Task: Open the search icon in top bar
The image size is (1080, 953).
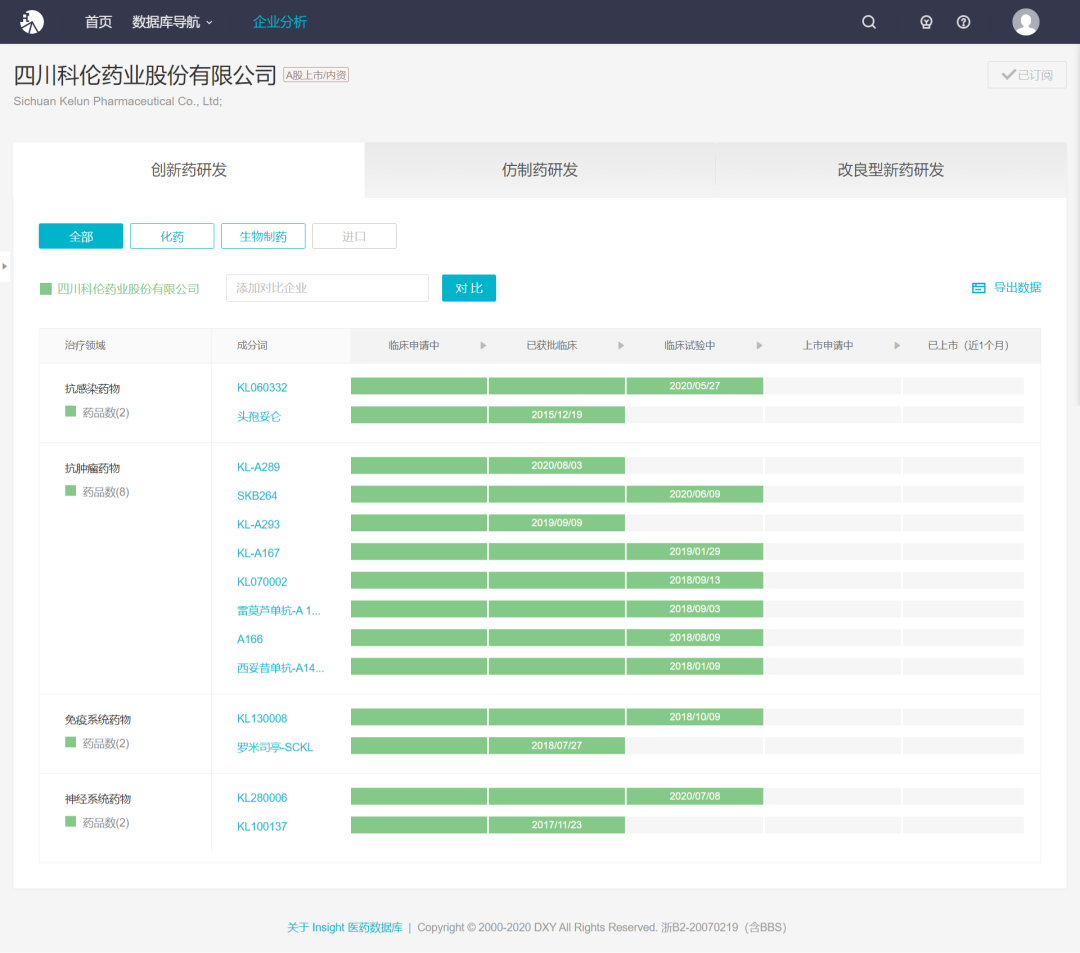Action: [x=869, y=22]
